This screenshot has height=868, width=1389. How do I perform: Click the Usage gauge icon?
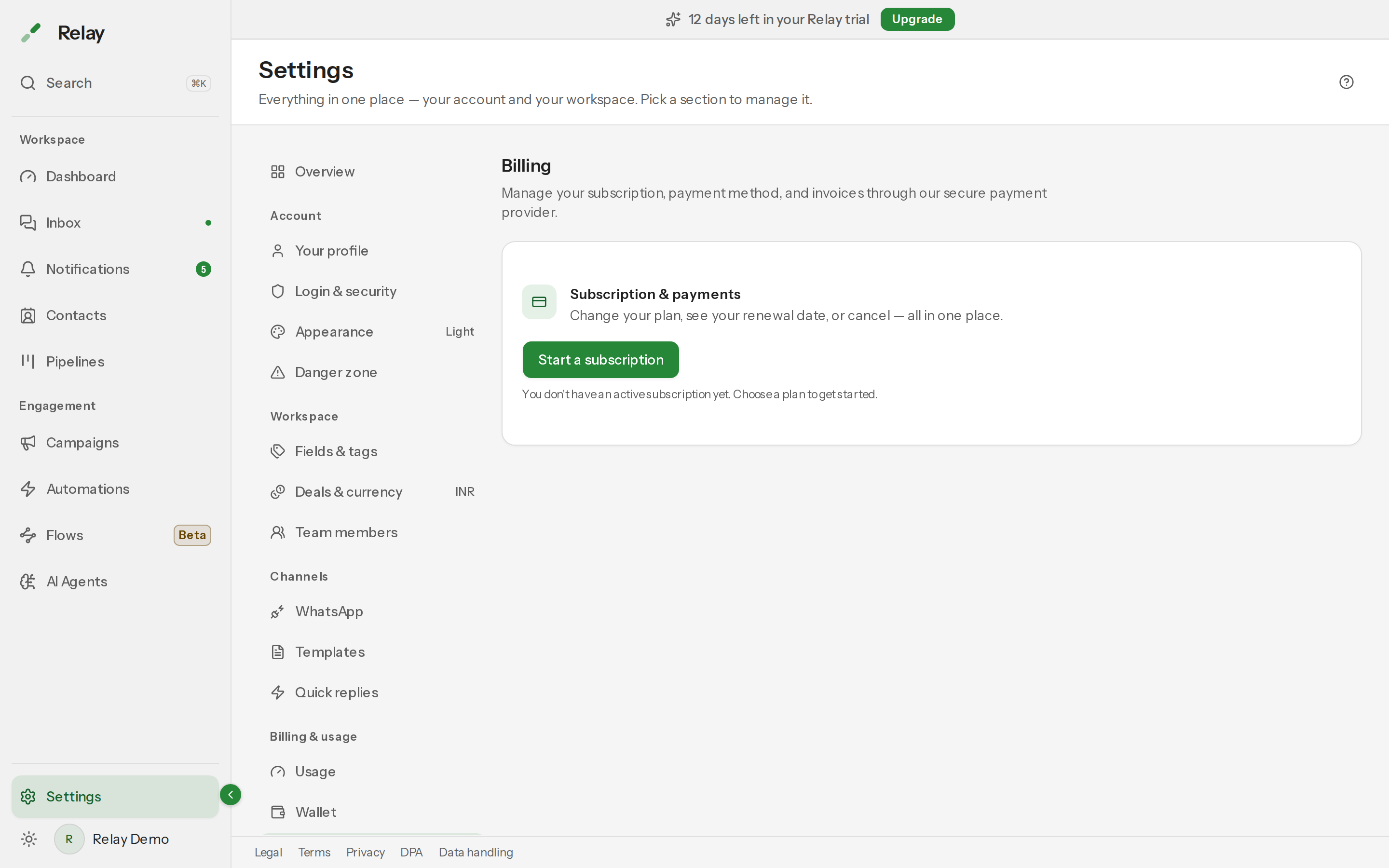point(278,772)
